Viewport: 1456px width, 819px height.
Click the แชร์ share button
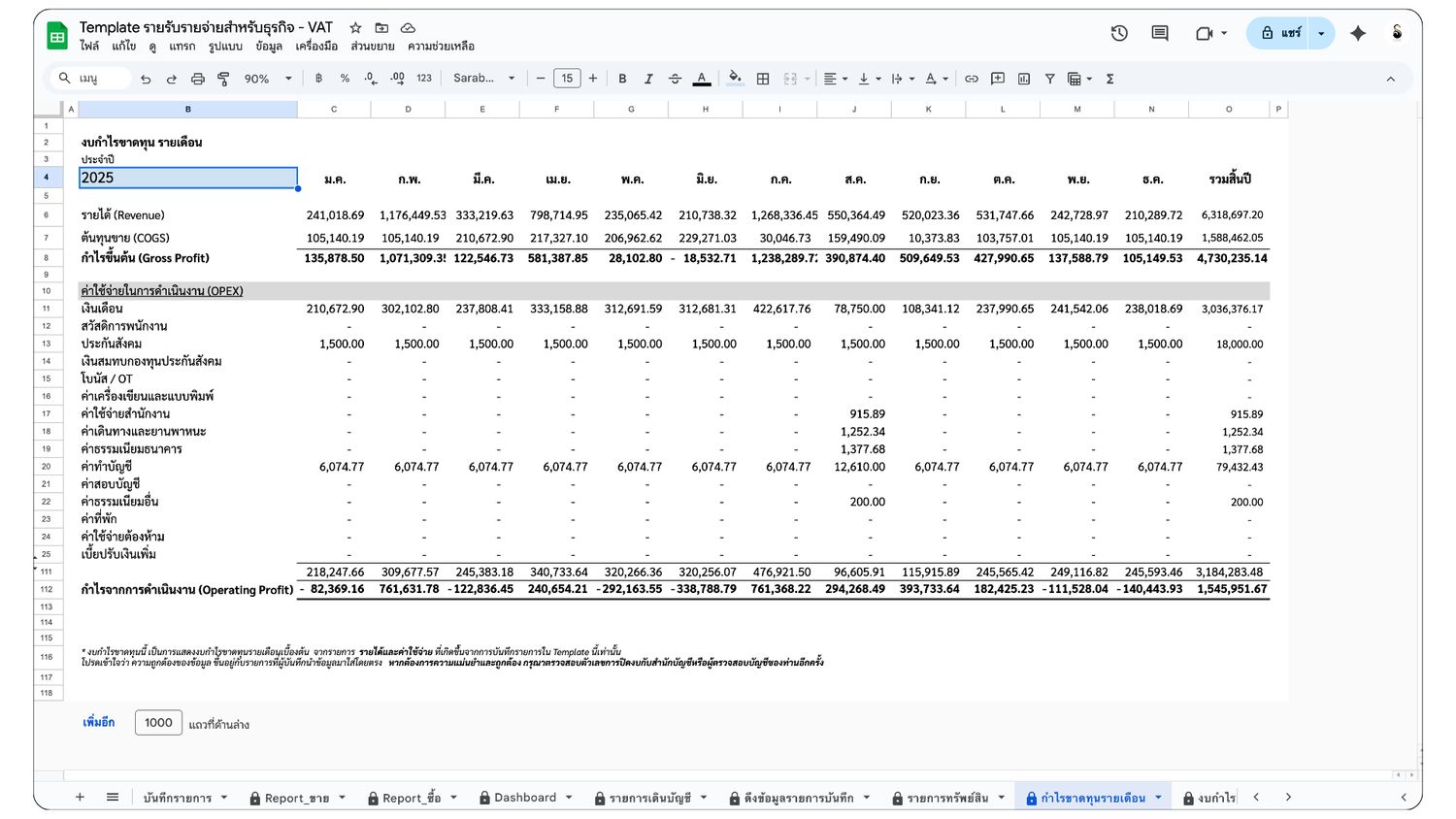pos(1280,33)
